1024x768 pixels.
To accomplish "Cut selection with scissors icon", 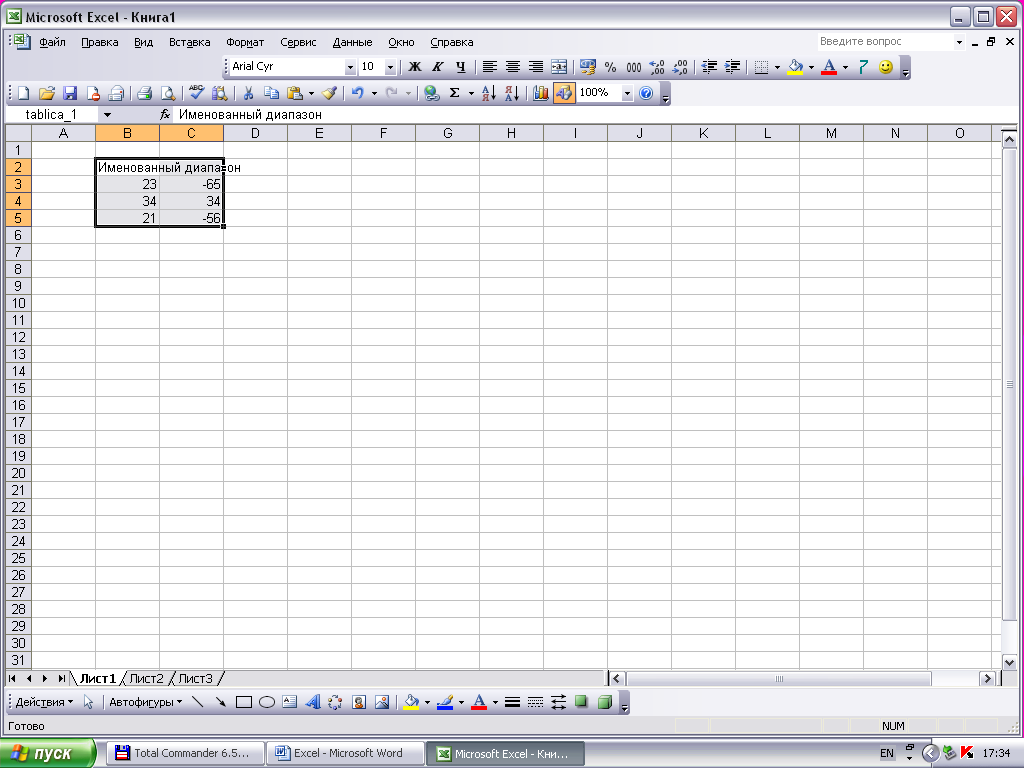I will pos(248,93).
